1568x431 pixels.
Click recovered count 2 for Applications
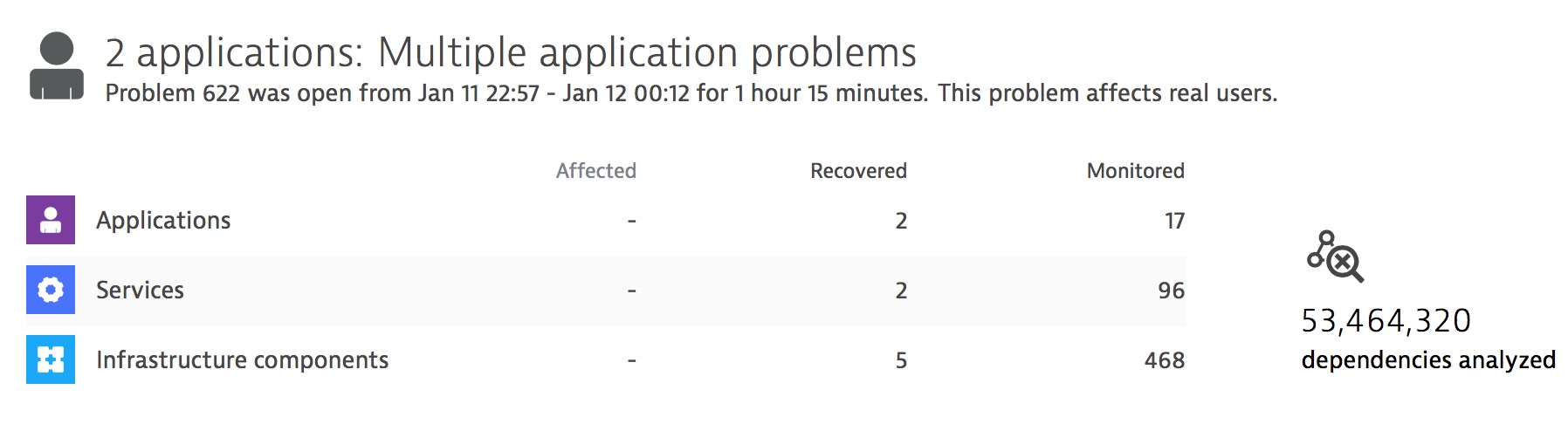tap(901, 221)
